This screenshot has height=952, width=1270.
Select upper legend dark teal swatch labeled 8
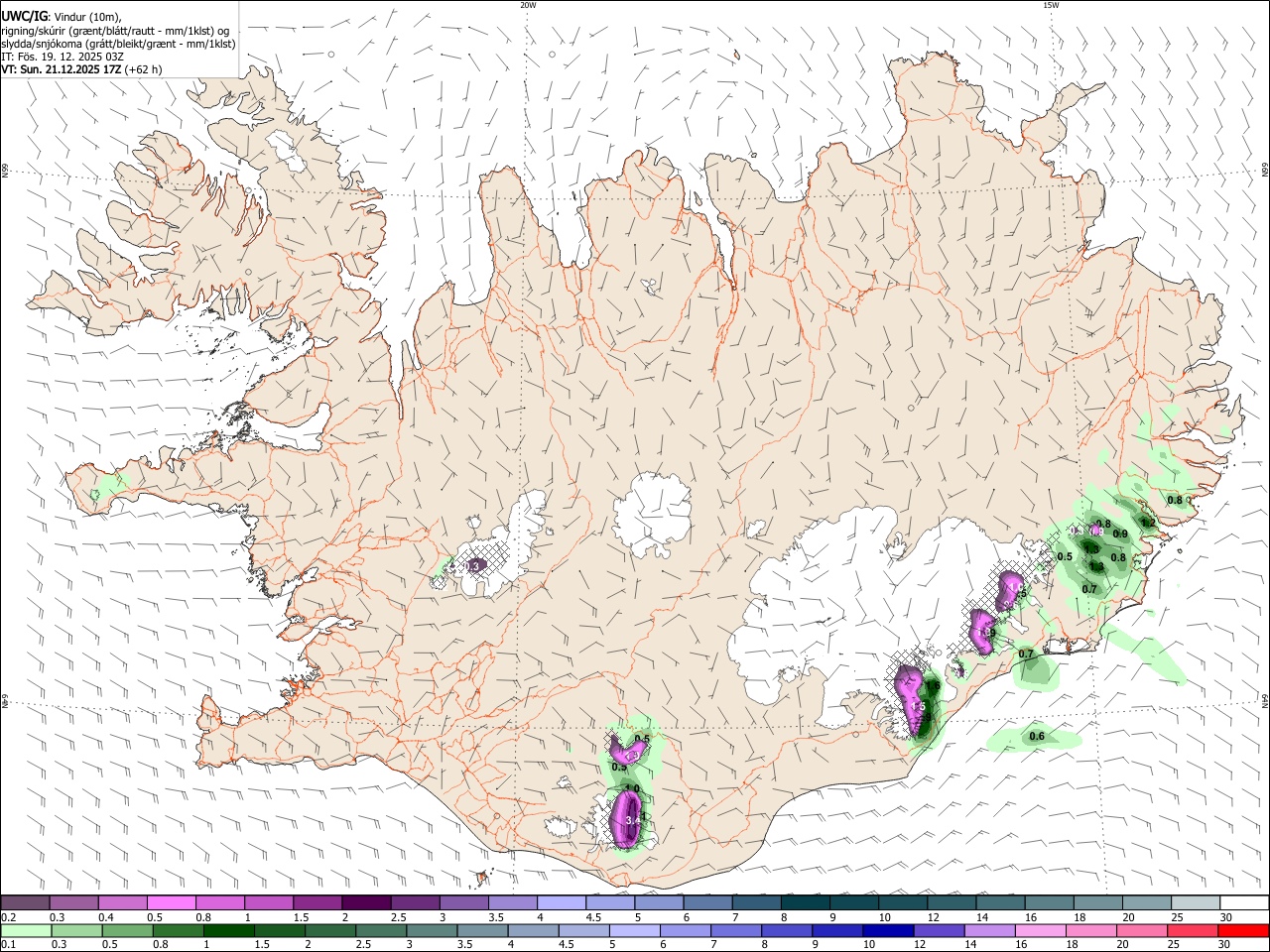click(x=805, y=902)
